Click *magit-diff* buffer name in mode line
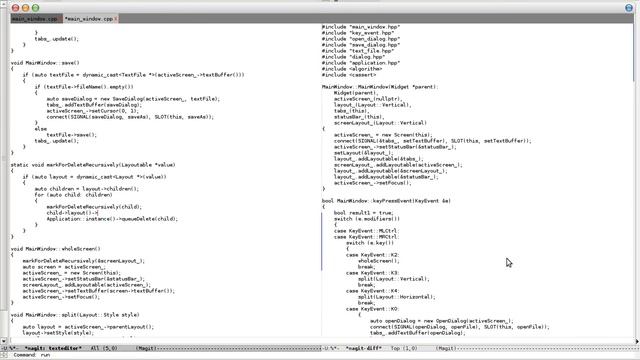Screen dimensions: 640x360 (x=364, y=348)
